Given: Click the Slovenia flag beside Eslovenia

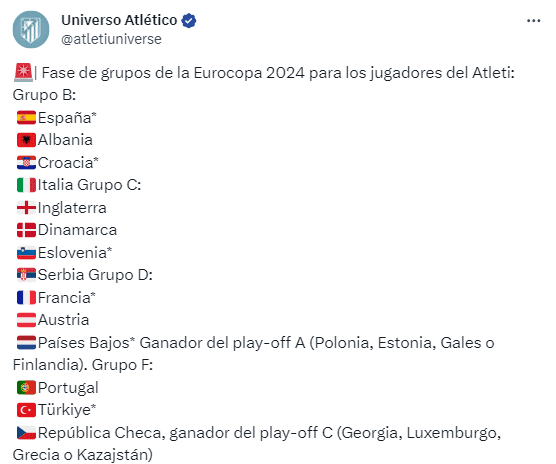Looking at the screenshot, I should [x=26, y=253].
